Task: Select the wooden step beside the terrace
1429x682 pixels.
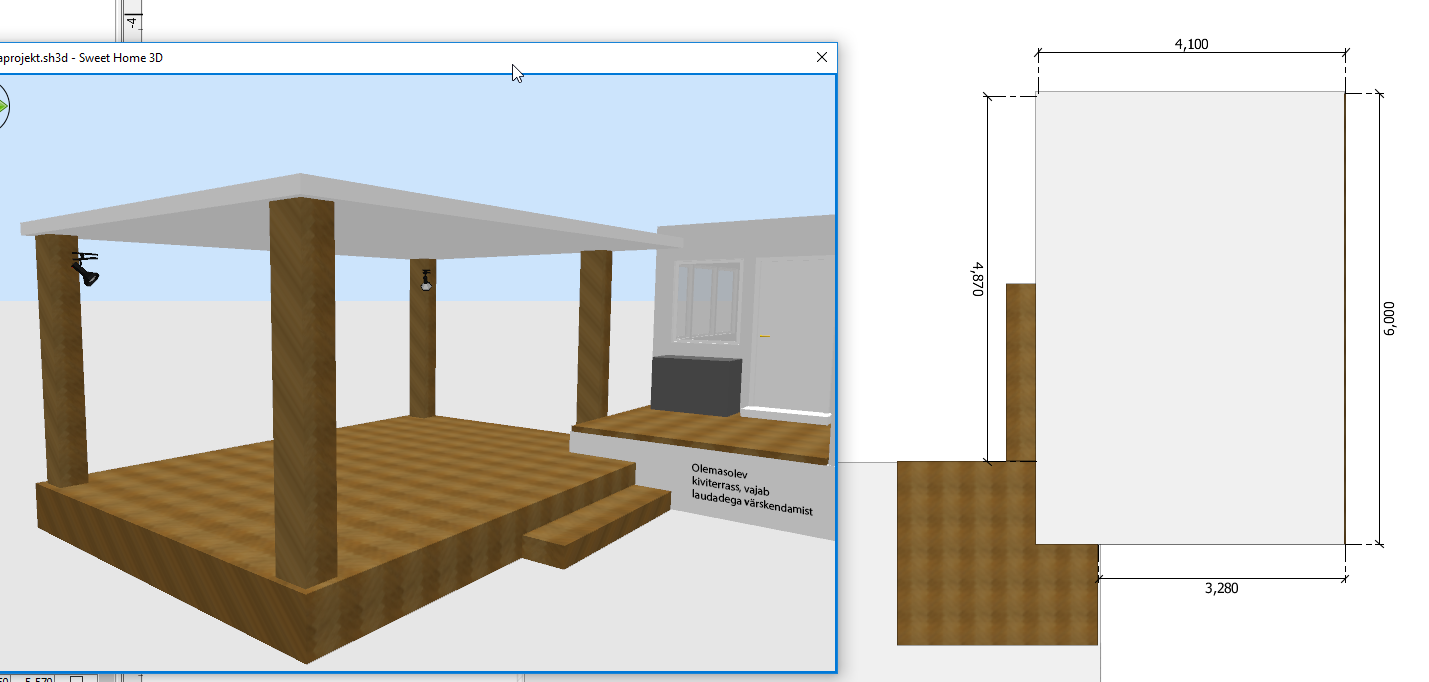Action: [x=597, y=526]
